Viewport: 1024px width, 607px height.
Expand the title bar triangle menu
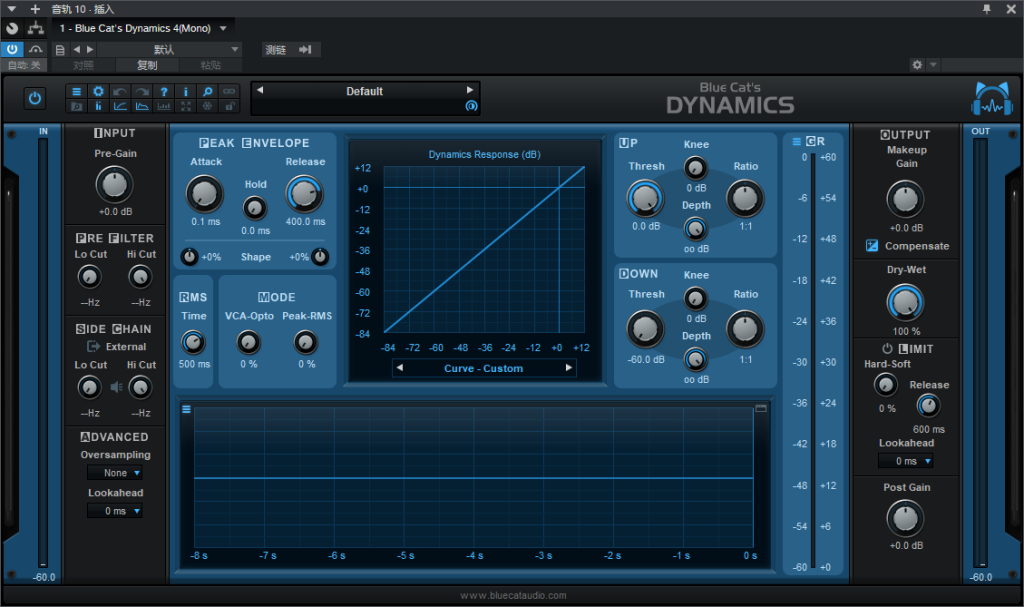(12, 9)
